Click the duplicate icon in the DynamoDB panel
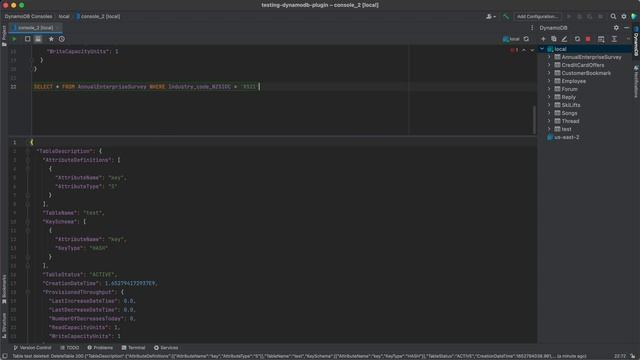This screenshot has height=360, width=640. coord(554,39)
